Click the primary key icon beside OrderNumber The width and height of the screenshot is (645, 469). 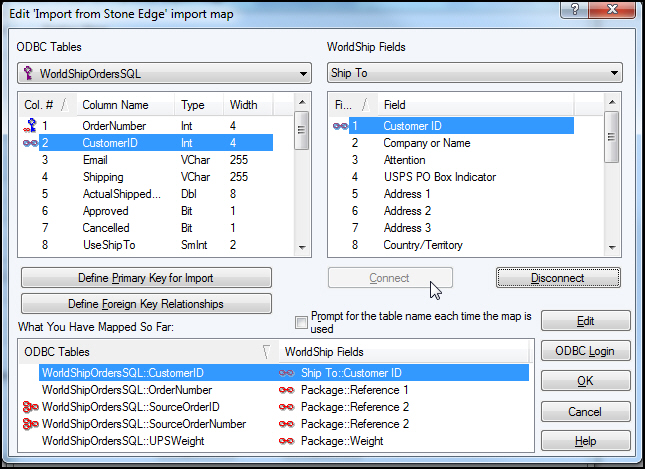pos(29,126)
